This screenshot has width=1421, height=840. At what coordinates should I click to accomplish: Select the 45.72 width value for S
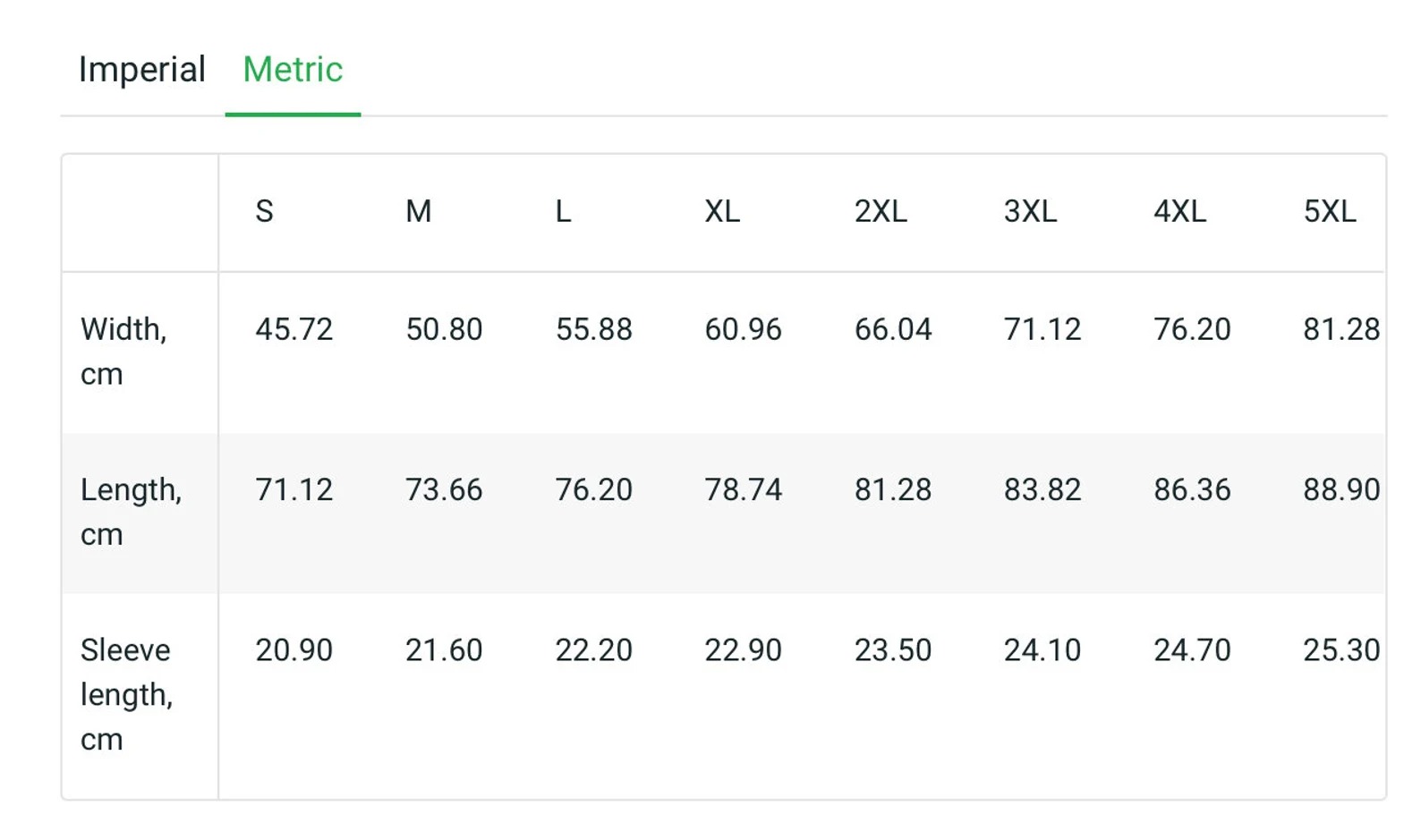tap(294, 330)
